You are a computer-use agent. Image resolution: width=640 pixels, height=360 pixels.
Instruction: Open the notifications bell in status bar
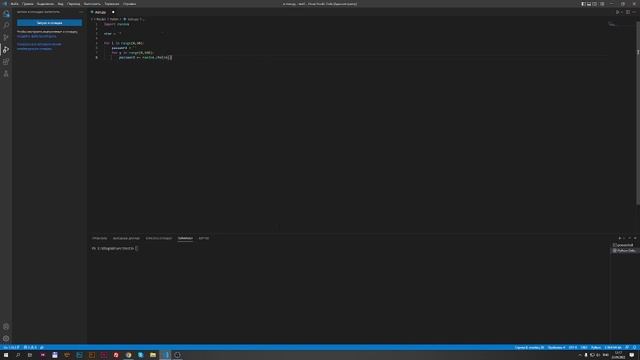[635, 347]
